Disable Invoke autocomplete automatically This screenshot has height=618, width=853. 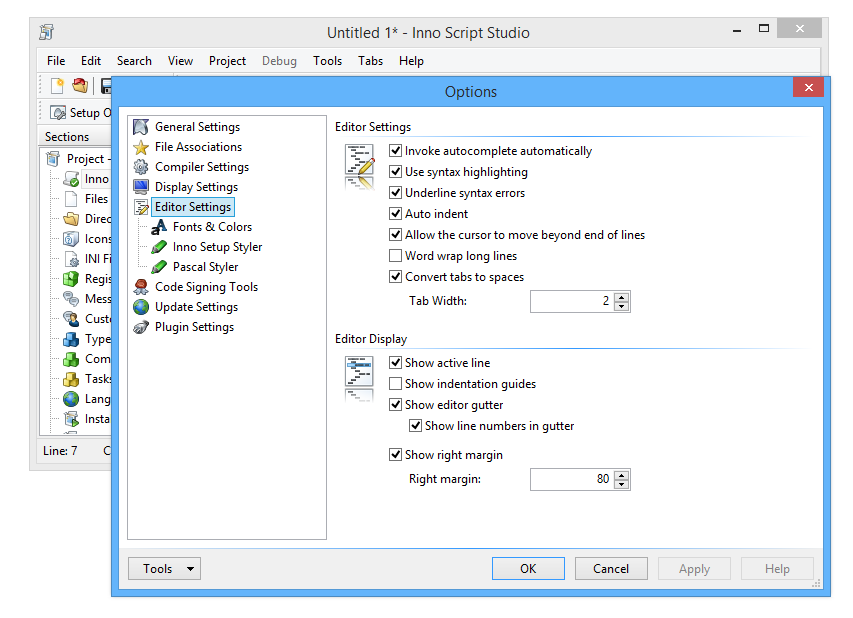point(395,151)
